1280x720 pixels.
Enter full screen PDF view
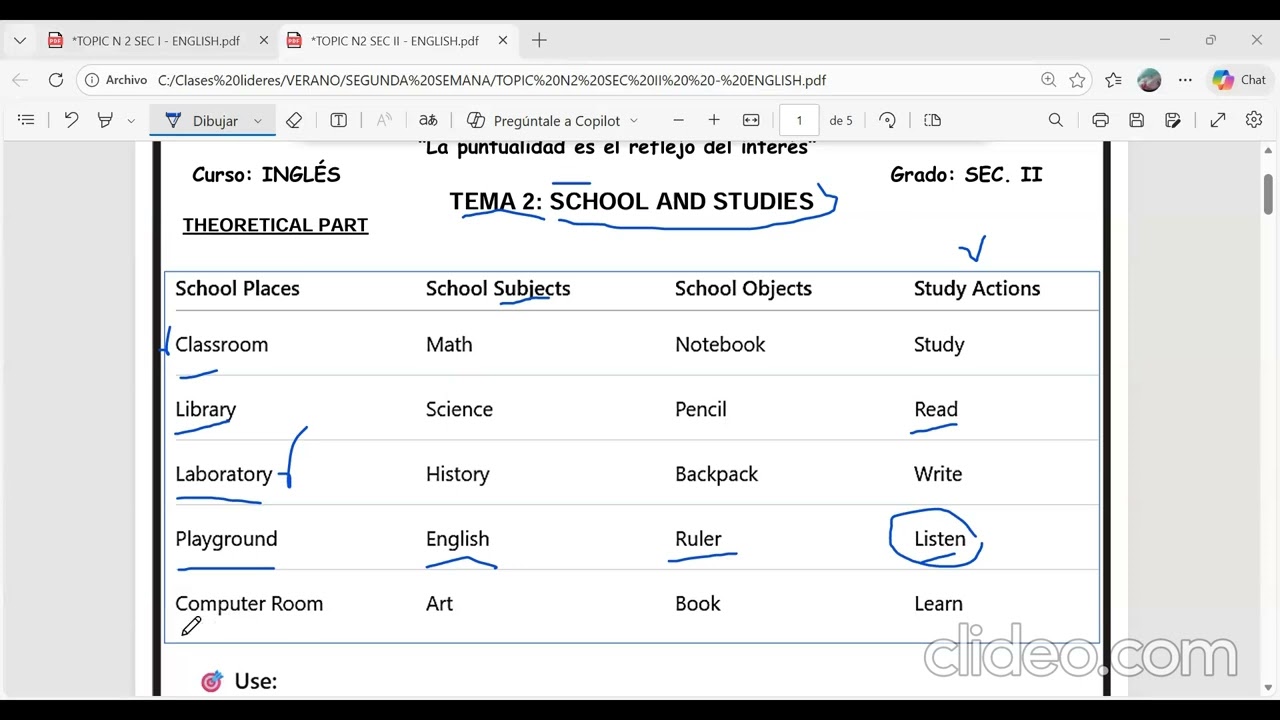click(1218, 120)
